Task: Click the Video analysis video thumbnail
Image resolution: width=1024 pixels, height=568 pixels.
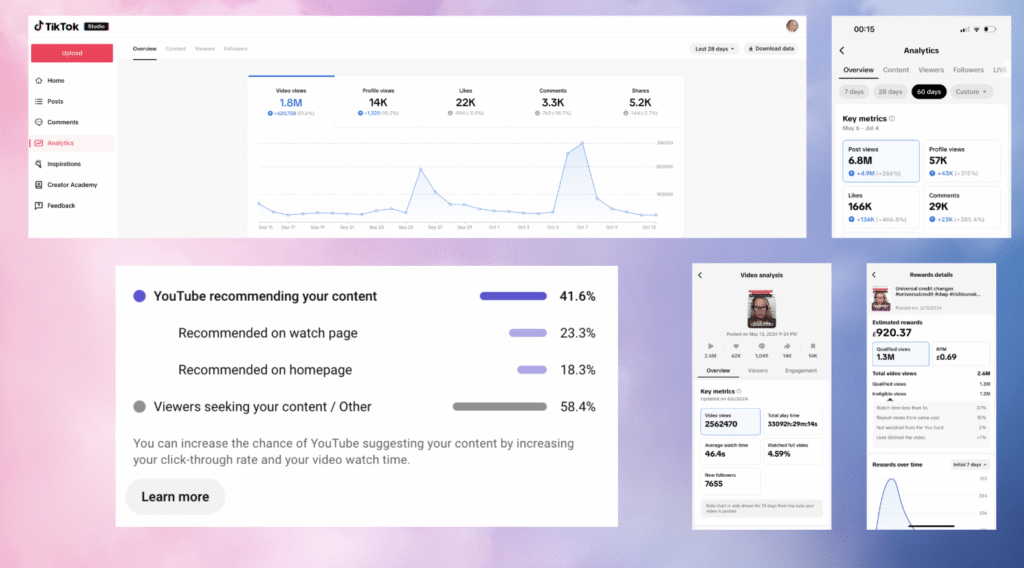Action: pos(761,309)
